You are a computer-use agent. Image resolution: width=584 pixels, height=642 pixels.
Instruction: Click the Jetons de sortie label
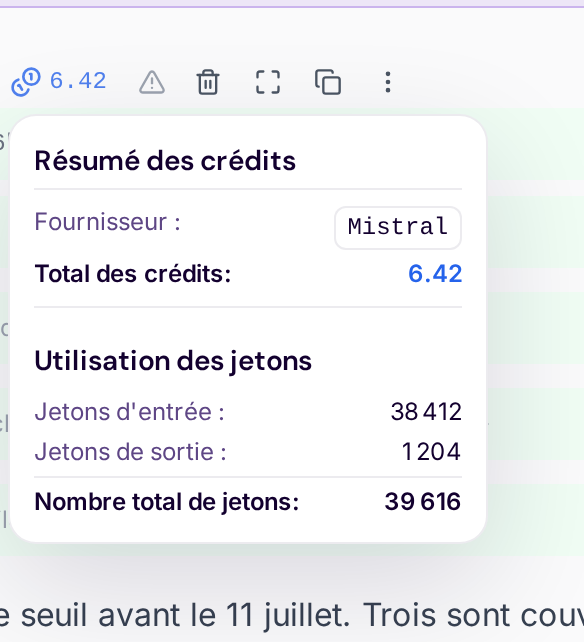click(x=130, y=452)
